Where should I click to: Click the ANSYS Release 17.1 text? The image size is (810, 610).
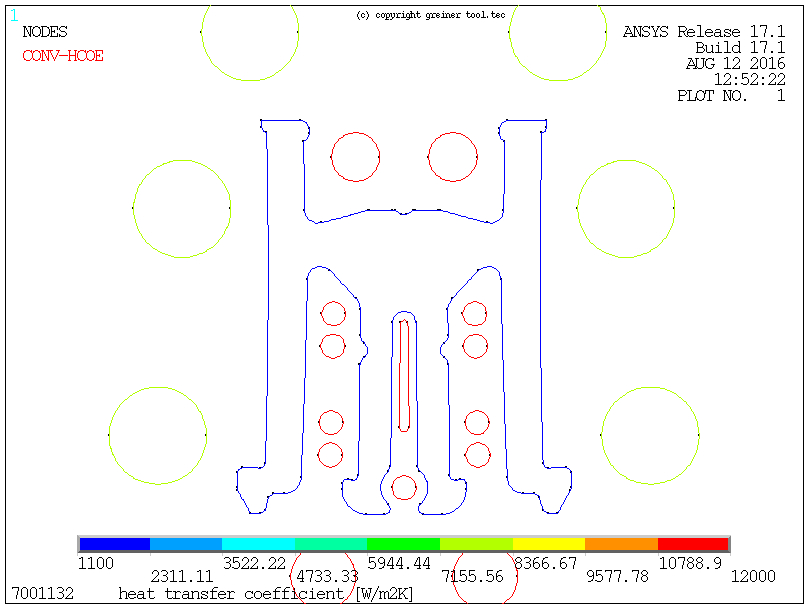tap(704, 32)
